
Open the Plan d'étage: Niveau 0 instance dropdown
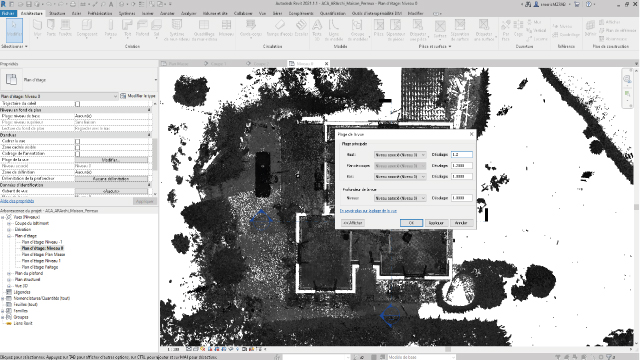coord(59,96)
